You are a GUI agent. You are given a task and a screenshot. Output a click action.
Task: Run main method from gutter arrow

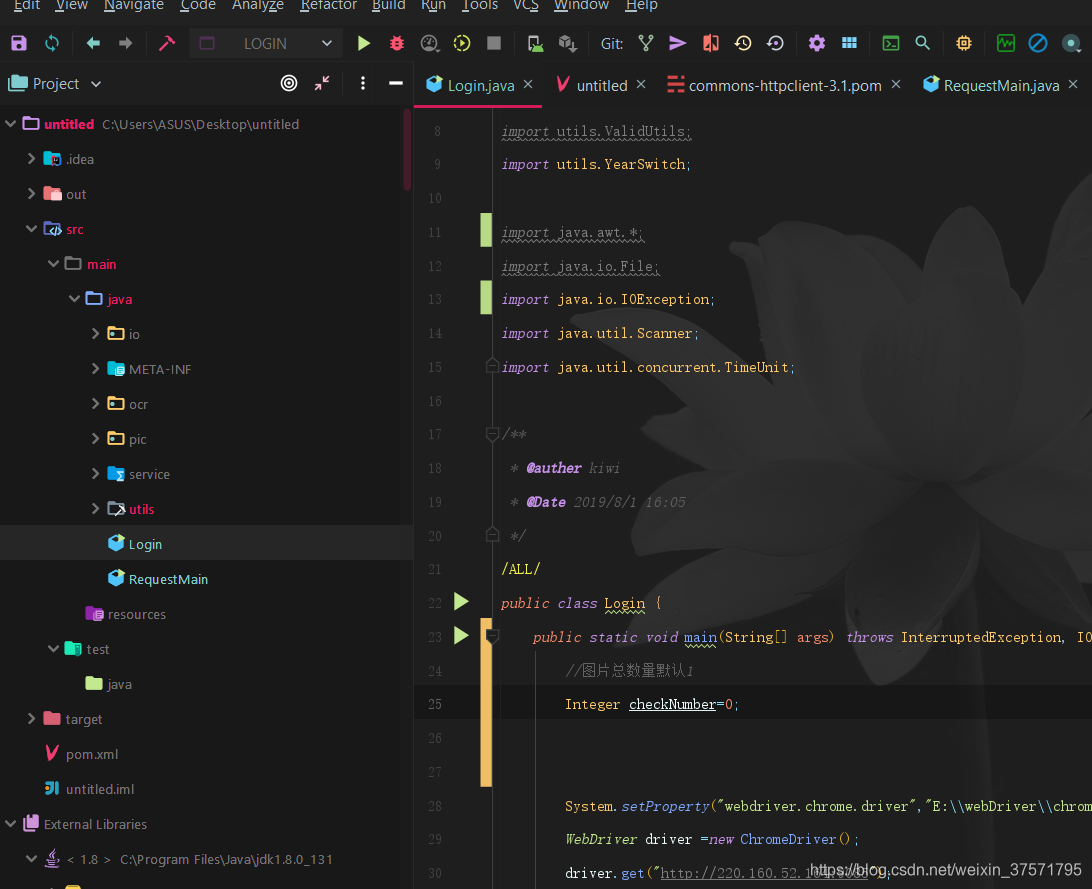[x=461, y=636]
